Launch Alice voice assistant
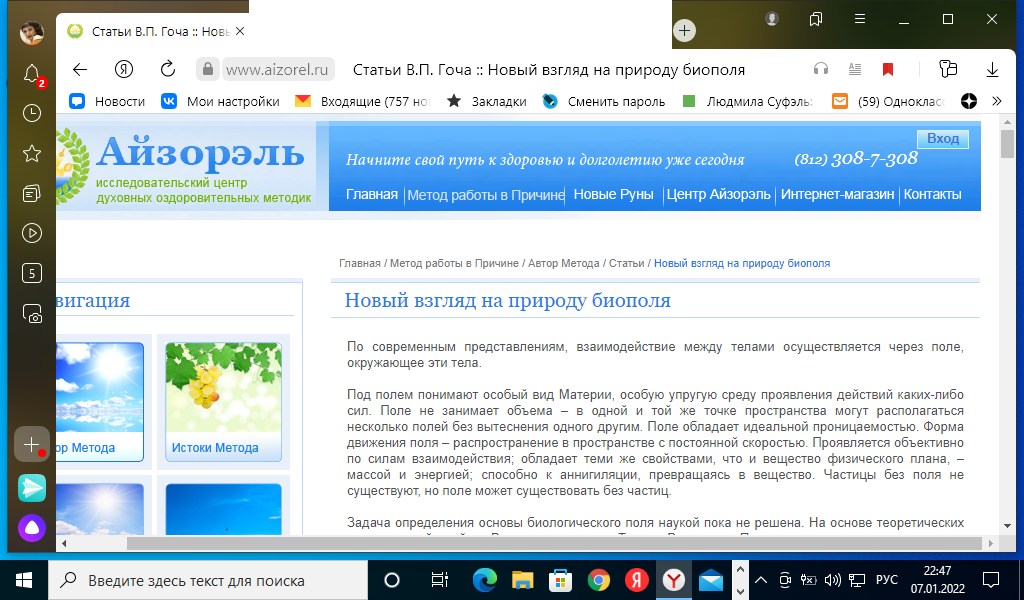The width and height of the screenshot is (1024, 600). click(x=32, y=527)
